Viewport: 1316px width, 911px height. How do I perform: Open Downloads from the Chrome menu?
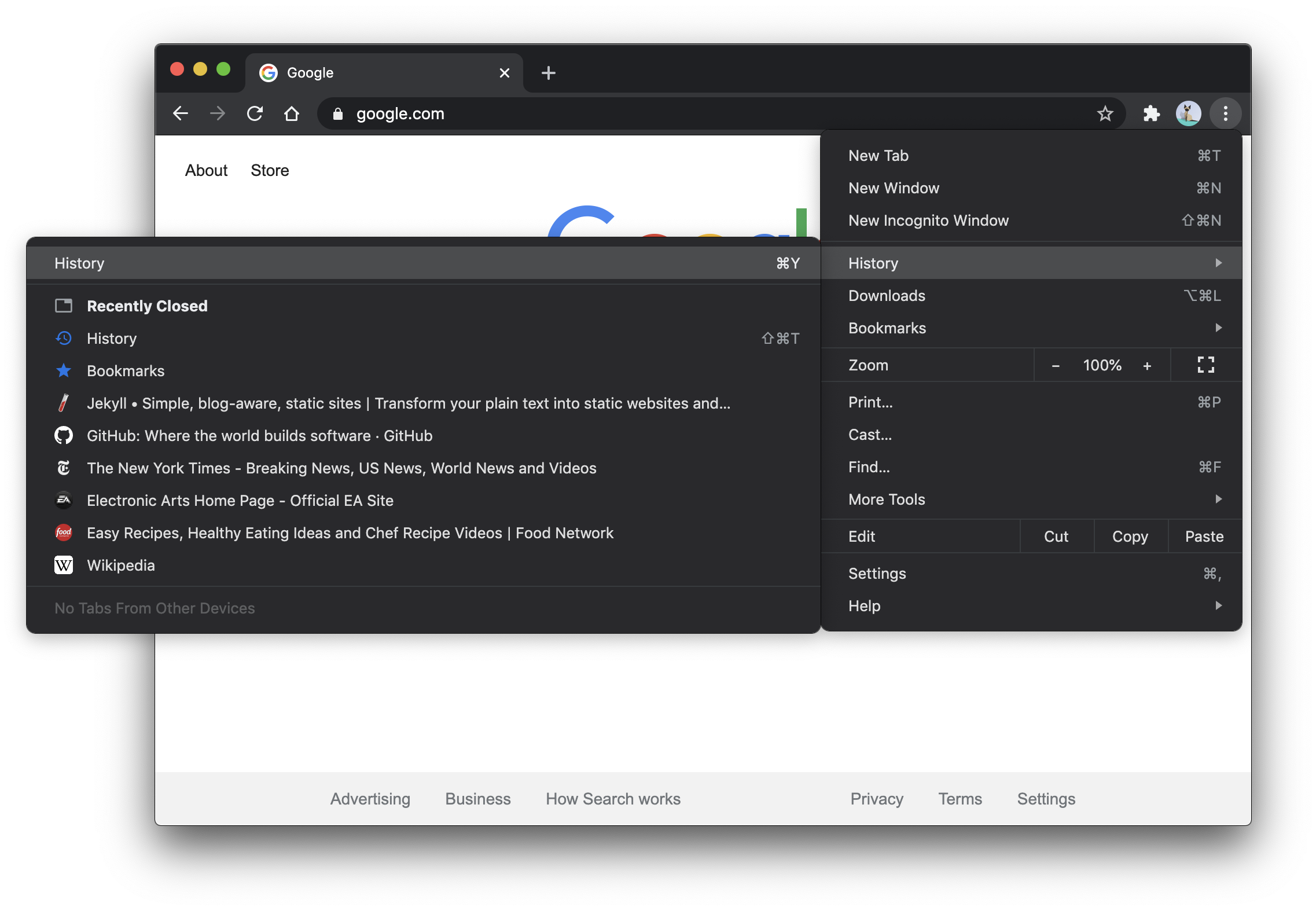[1031, 296]
